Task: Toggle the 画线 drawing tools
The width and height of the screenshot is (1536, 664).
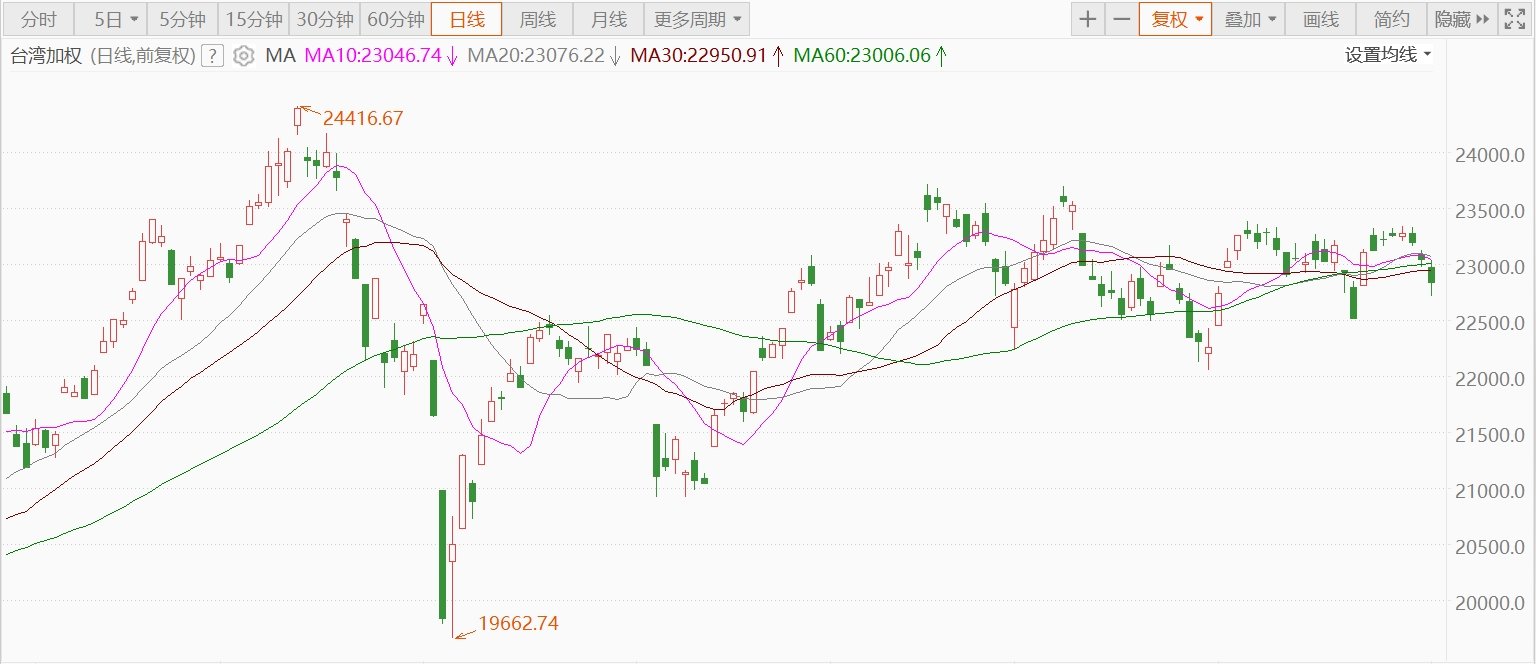Action: tap(1321, 19)
